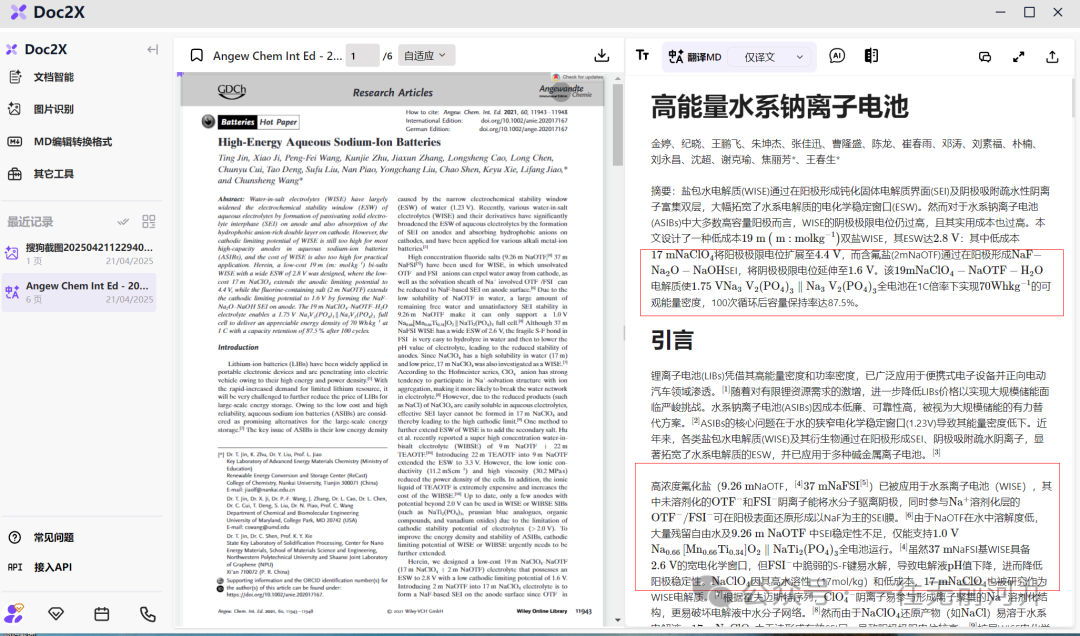Open the comments chat bubble icon

tap(985, 57)
